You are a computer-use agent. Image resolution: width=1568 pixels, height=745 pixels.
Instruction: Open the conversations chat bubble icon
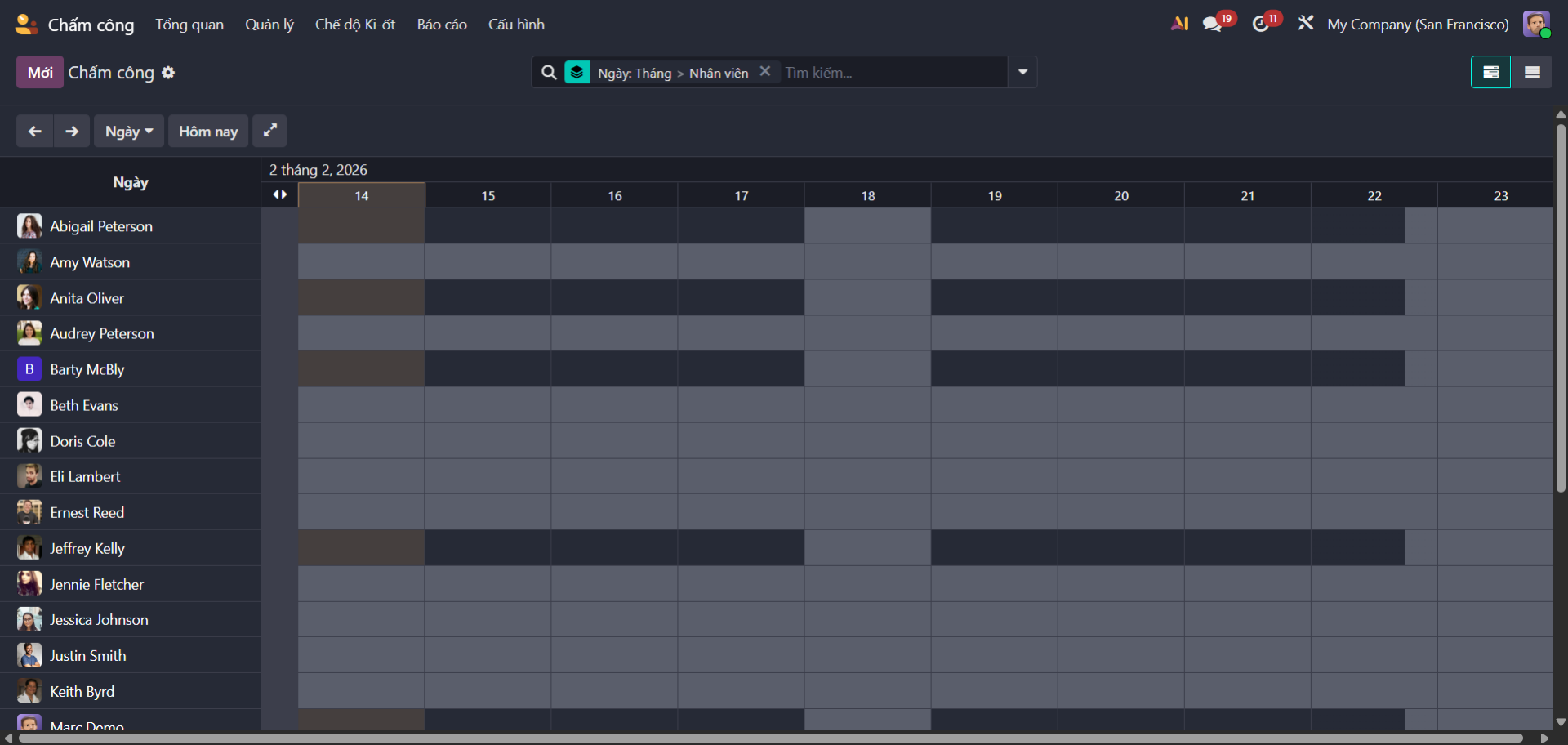1212,25
